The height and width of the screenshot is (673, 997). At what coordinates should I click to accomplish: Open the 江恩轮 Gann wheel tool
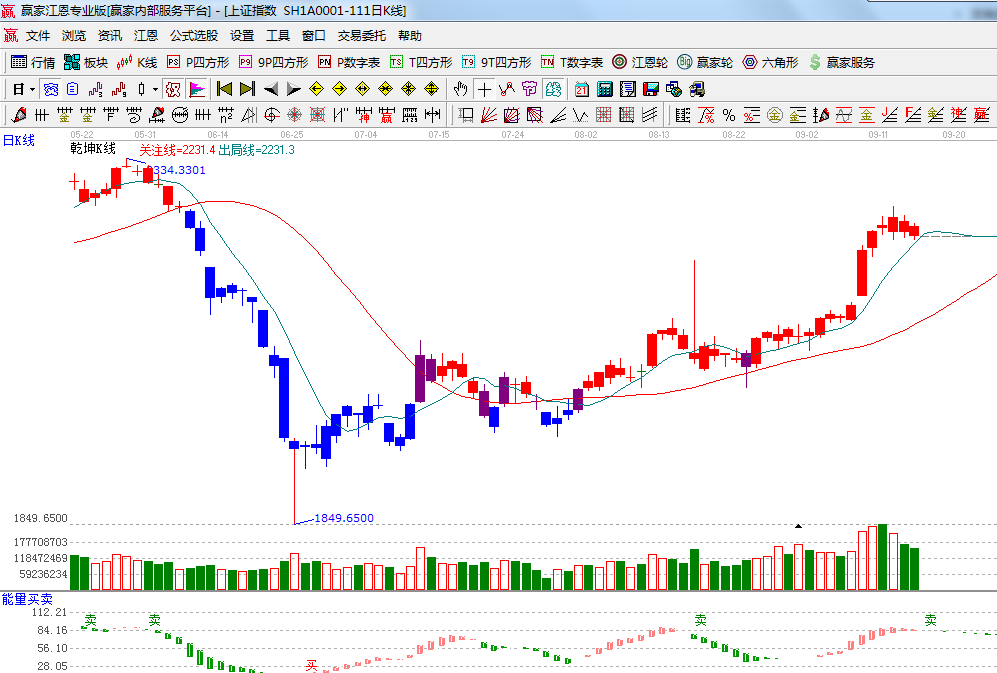[640, 62]
